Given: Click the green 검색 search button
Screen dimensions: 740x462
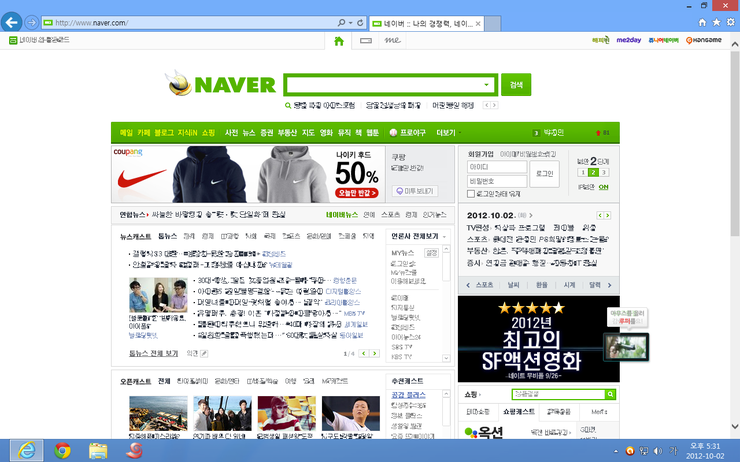Looking at the screenshot, I should 516,85.
